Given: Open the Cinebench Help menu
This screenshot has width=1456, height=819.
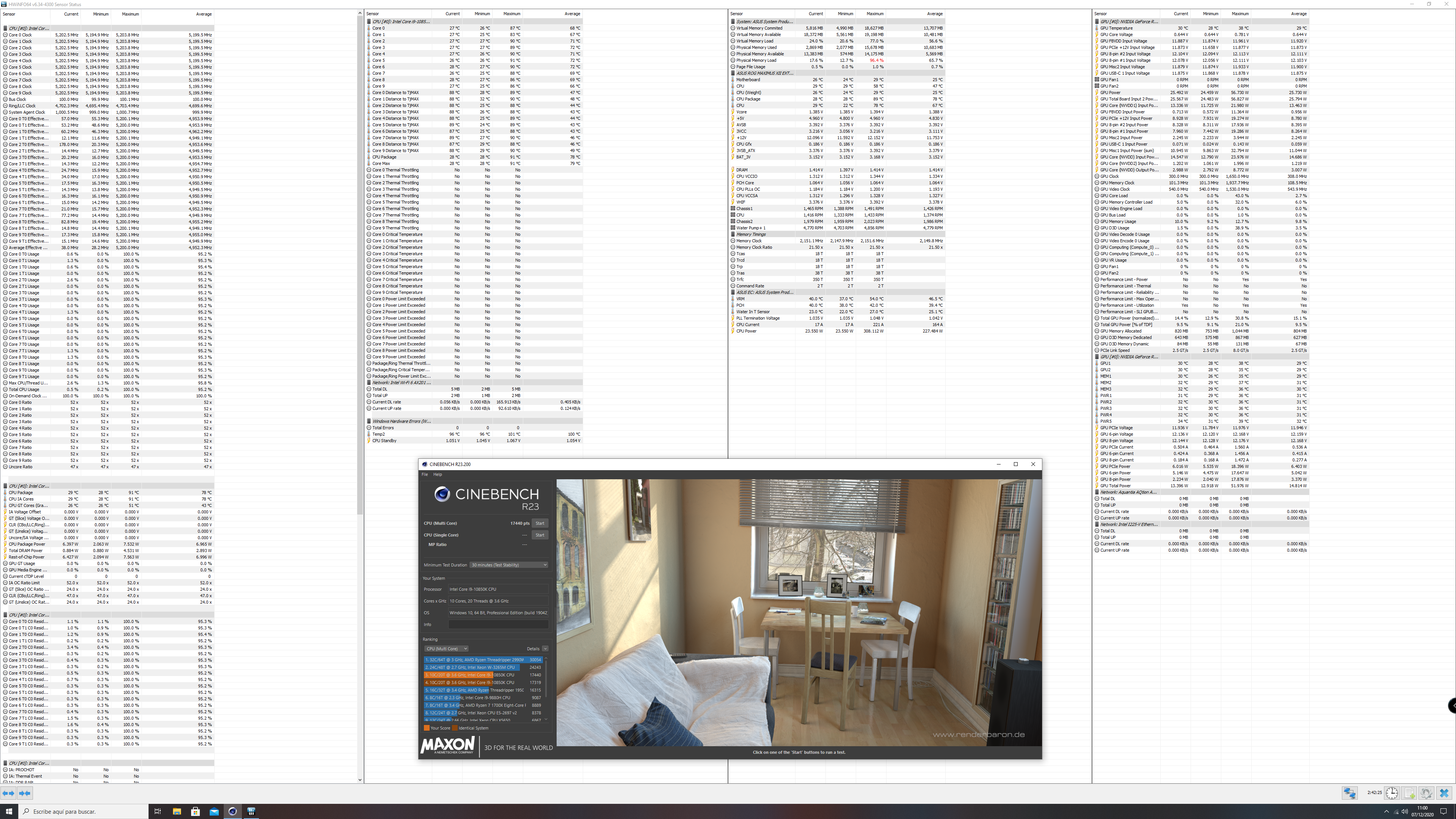Looking at the screenshot, I should (x=438, y=474).
